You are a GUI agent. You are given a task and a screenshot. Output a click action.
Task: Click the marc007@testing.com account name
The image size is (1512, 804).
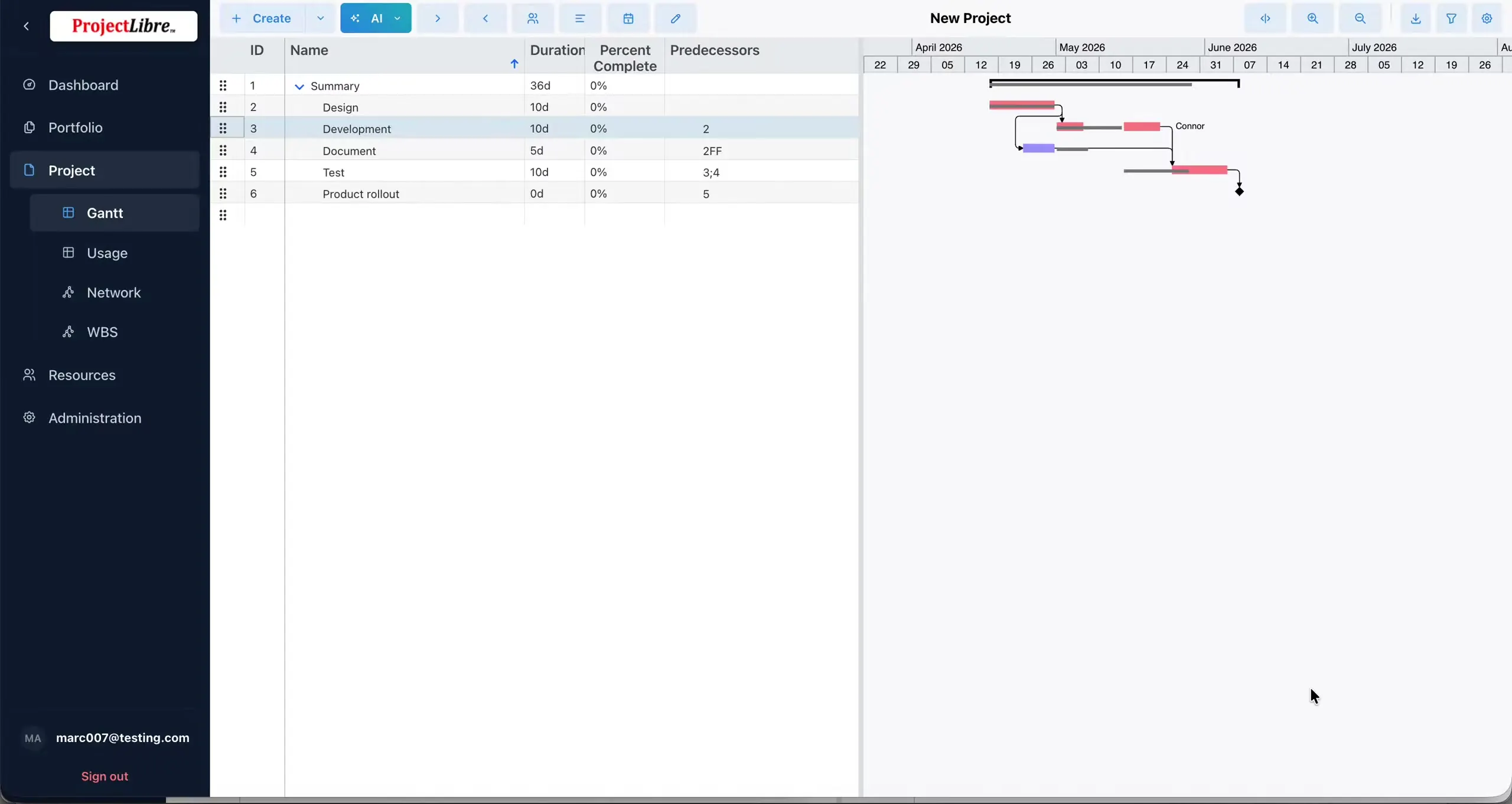click(x=123, y=738)
